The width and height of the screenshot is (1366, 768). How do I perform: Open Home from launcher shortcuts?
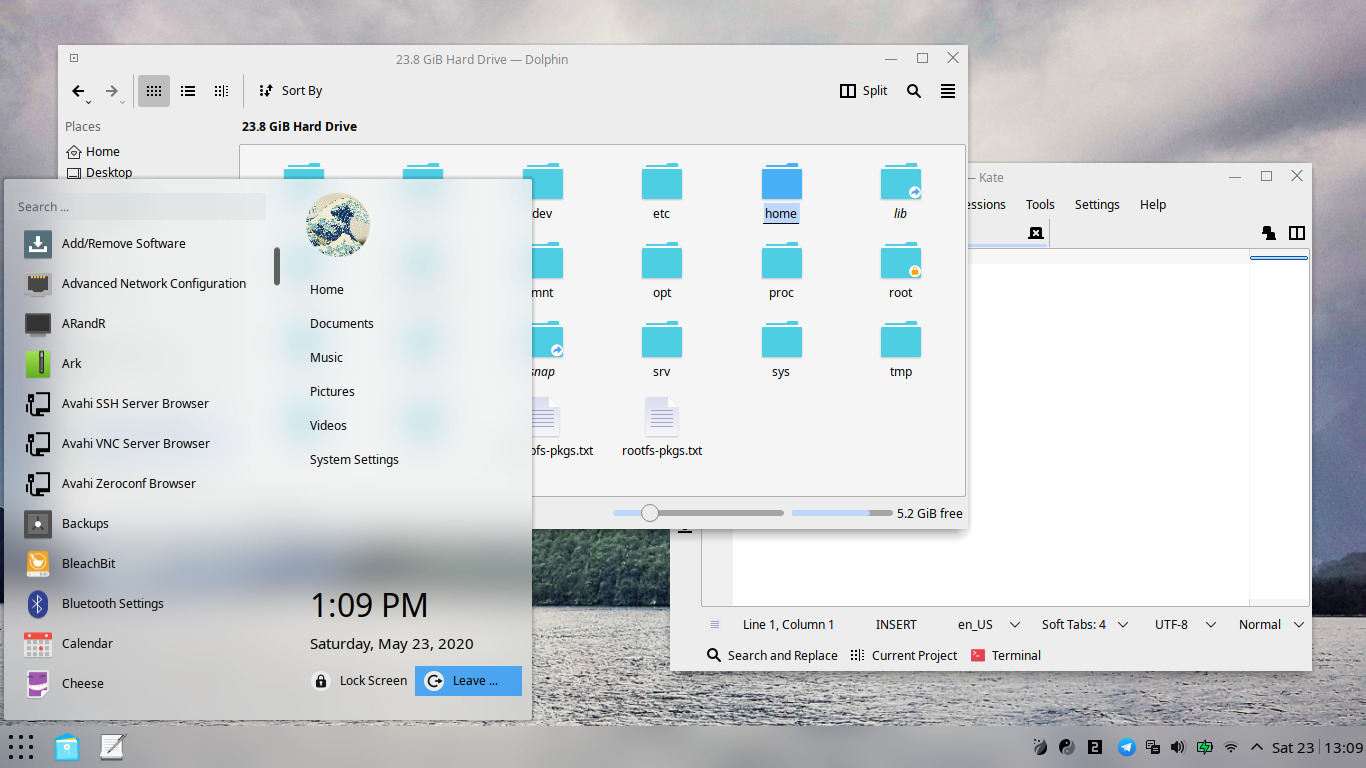tap(327, 290)
